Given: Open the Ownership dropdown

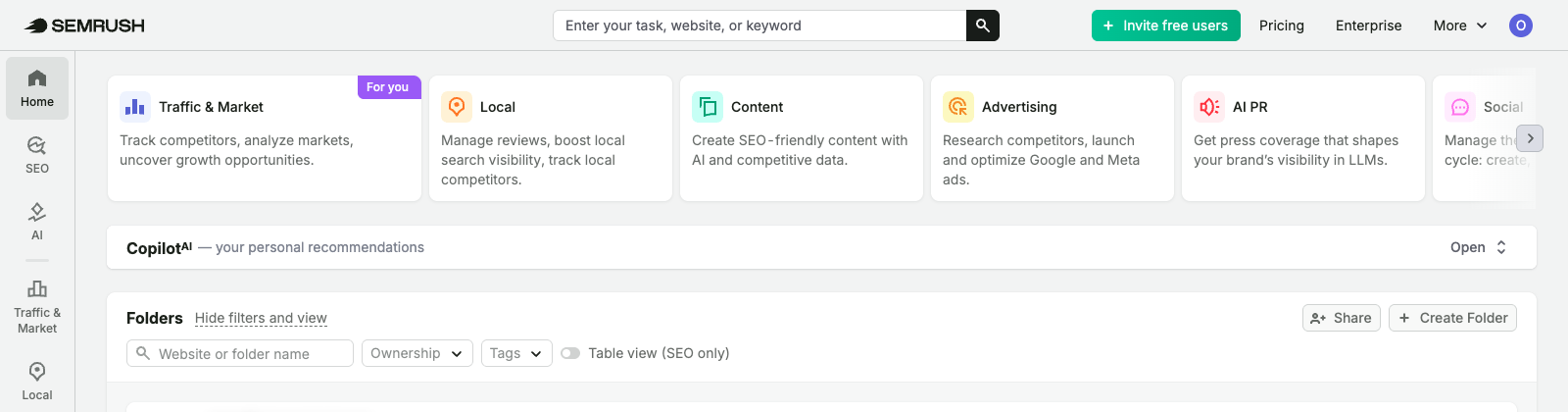Looking at the screenshot, I should click(417, 353).
